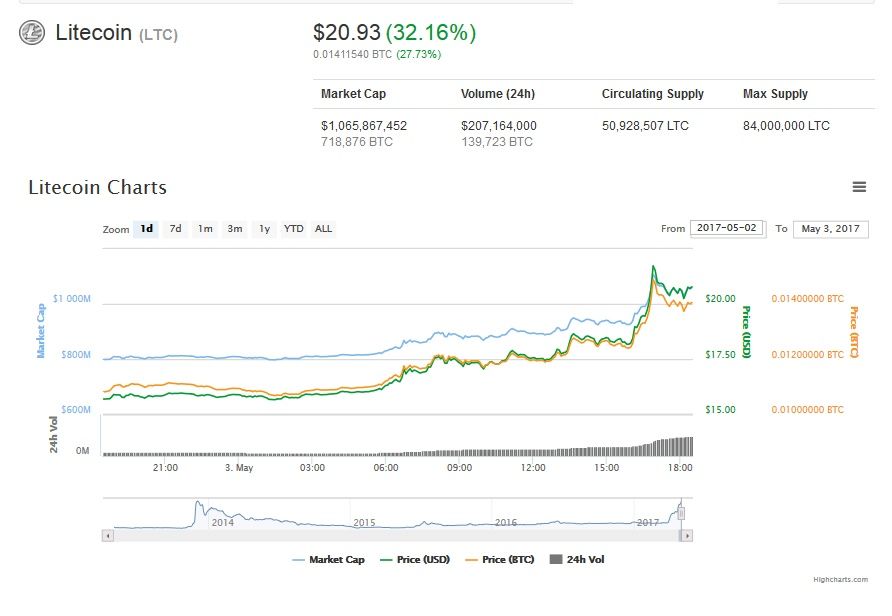Select the 1d zoom range
The height and width of the screenshot is (616, 892).
tap(147, 229)
